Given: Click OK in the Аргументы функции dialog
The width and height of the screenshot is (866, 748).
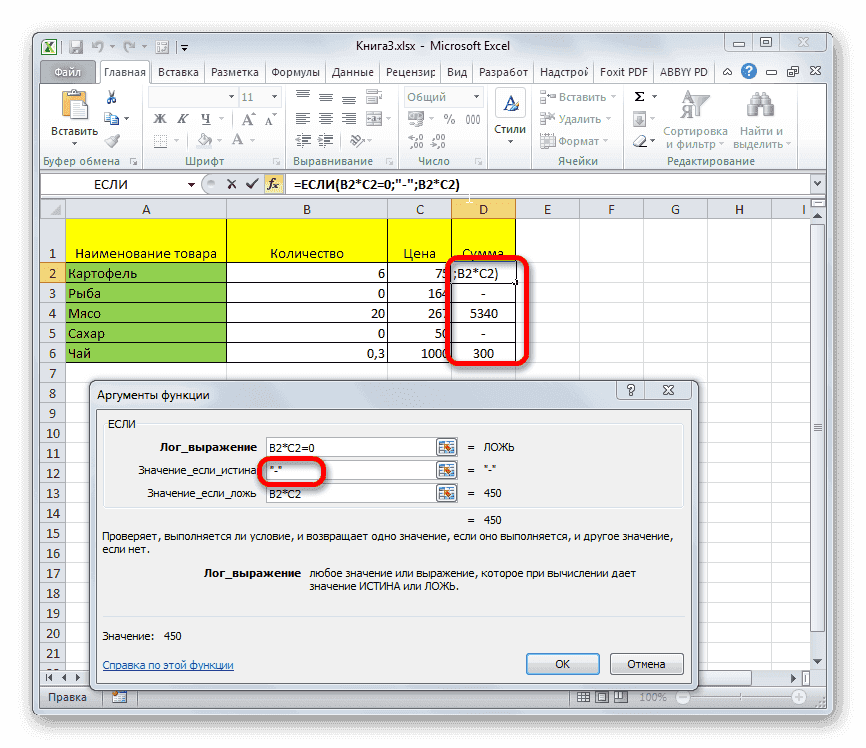Looking at the screenshot, I should pyautogui.click(x=562, y=663).
